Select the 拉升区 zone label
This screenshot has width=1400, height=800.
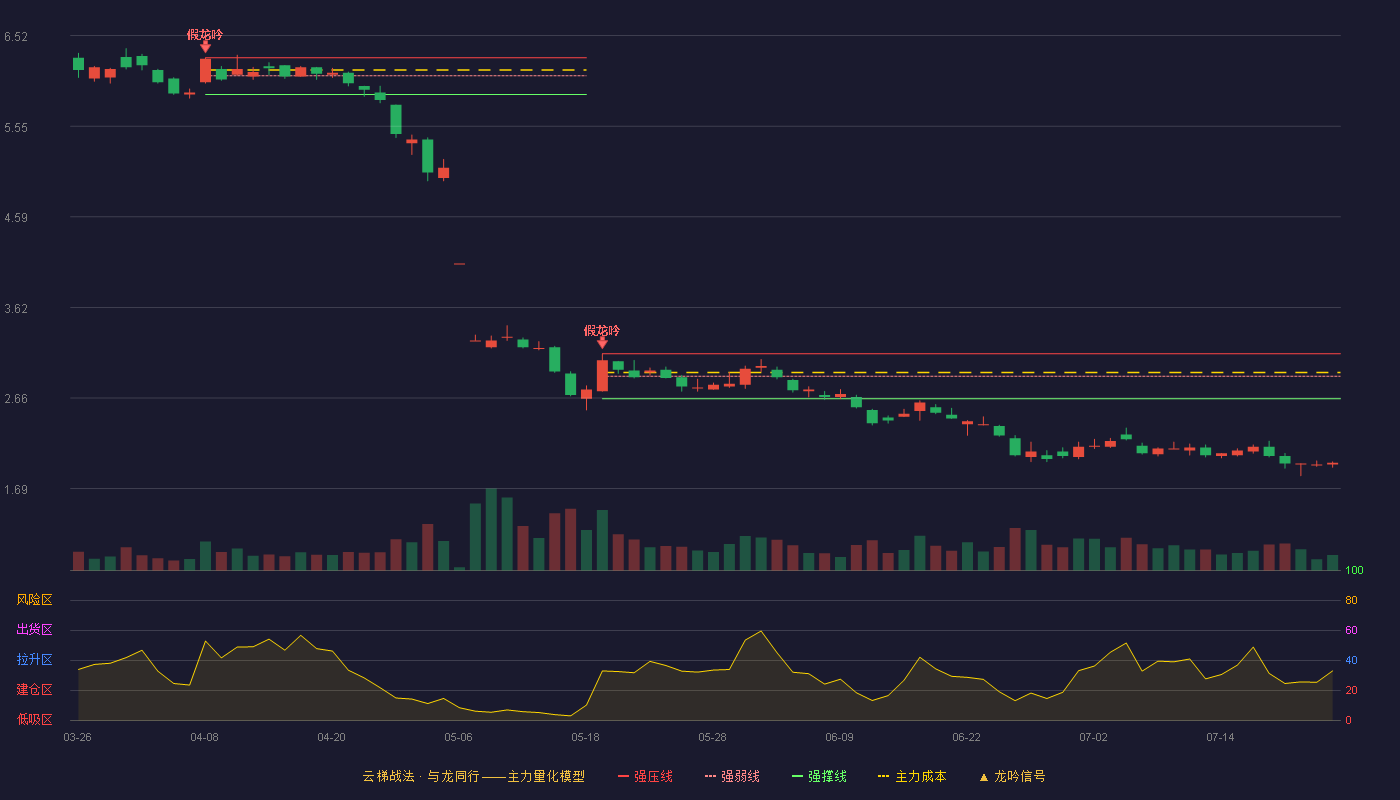tap(34, 660)
